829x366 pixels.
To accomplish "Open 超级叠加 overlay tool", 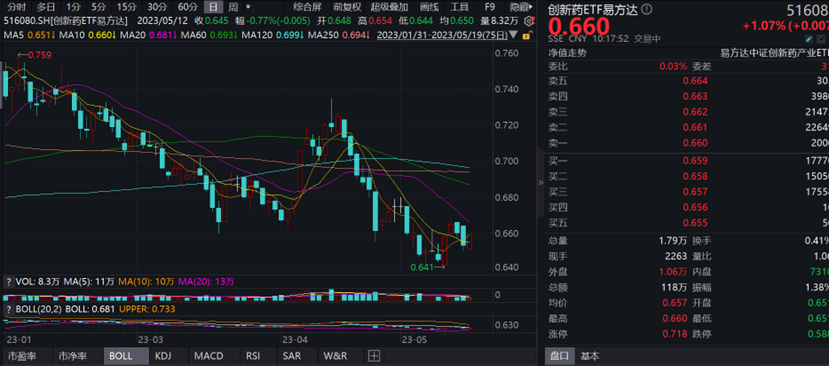I will (x=390, y=7).
